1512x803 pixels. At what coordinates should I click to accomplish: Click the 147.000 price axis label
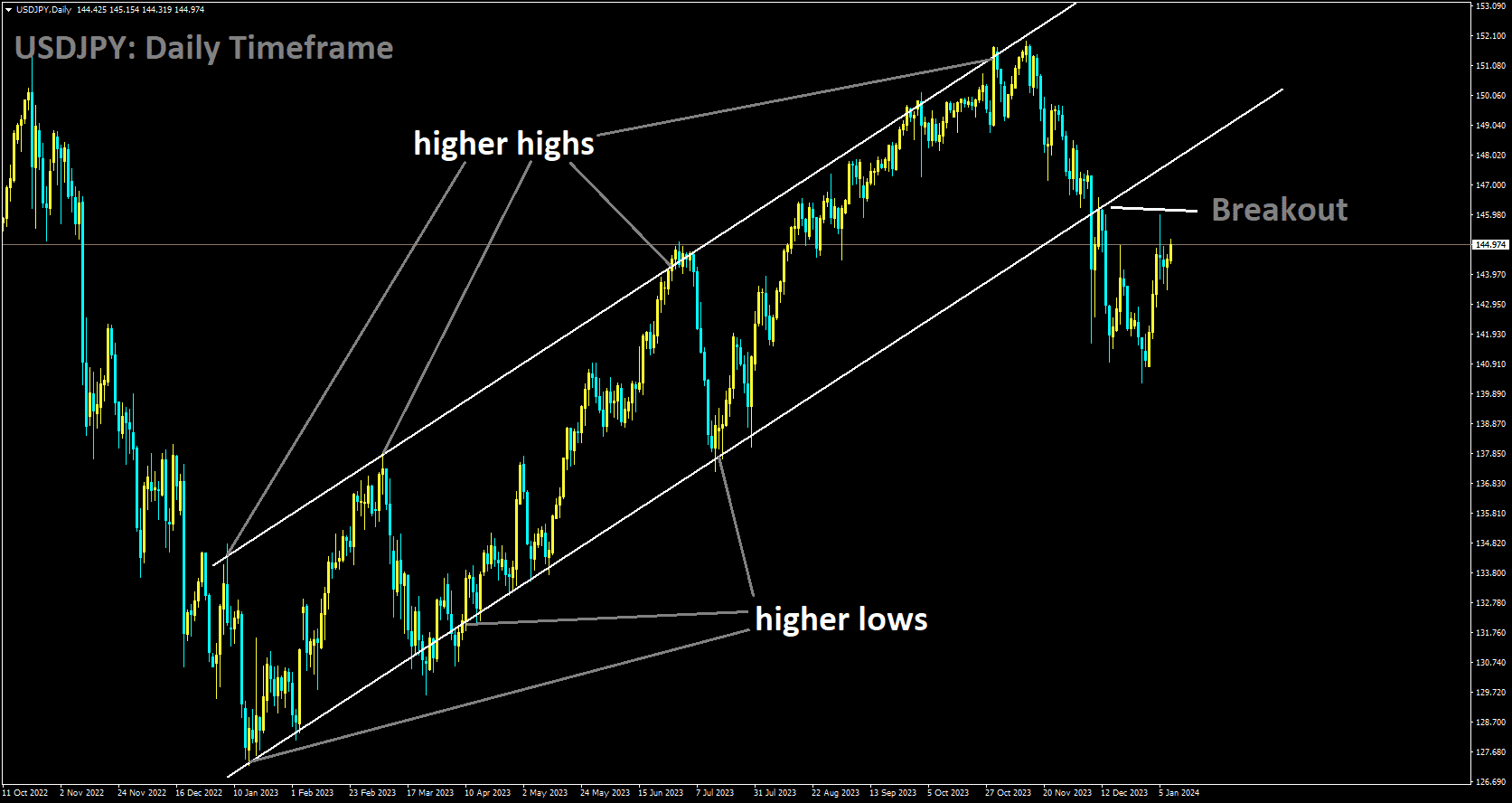coord(1490,185)
